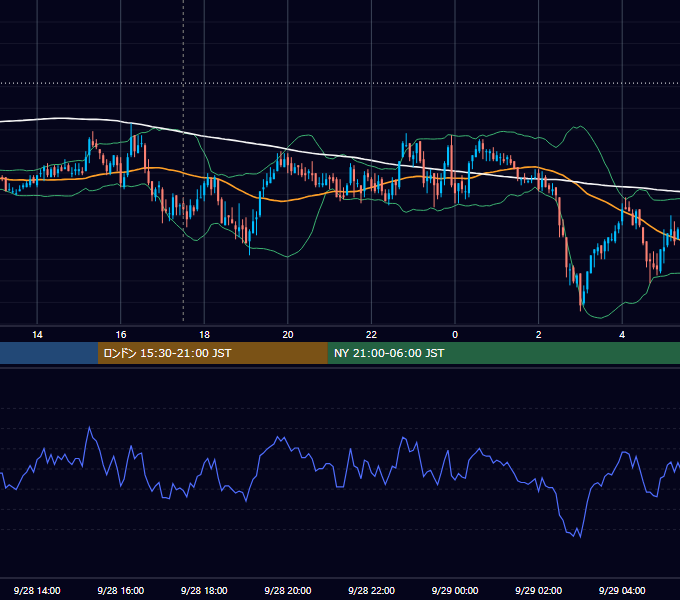Click the NY 21:00-06:00 JST session bar
Image resolution: width=680 pixels, height=600 pixels.
(x=503, y=353)
